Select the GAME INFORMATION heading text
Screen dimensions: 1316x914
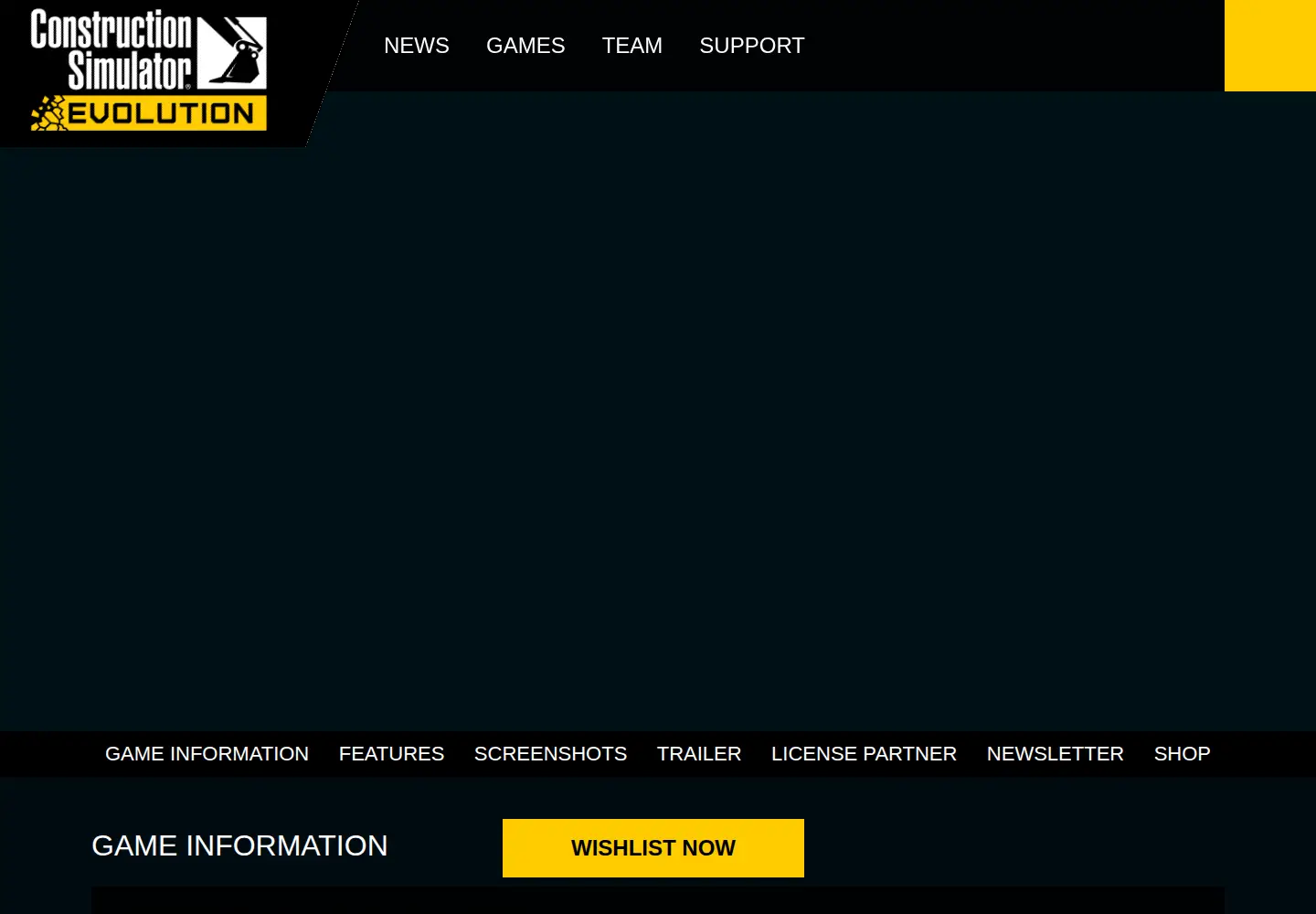[x=239, y=845]
